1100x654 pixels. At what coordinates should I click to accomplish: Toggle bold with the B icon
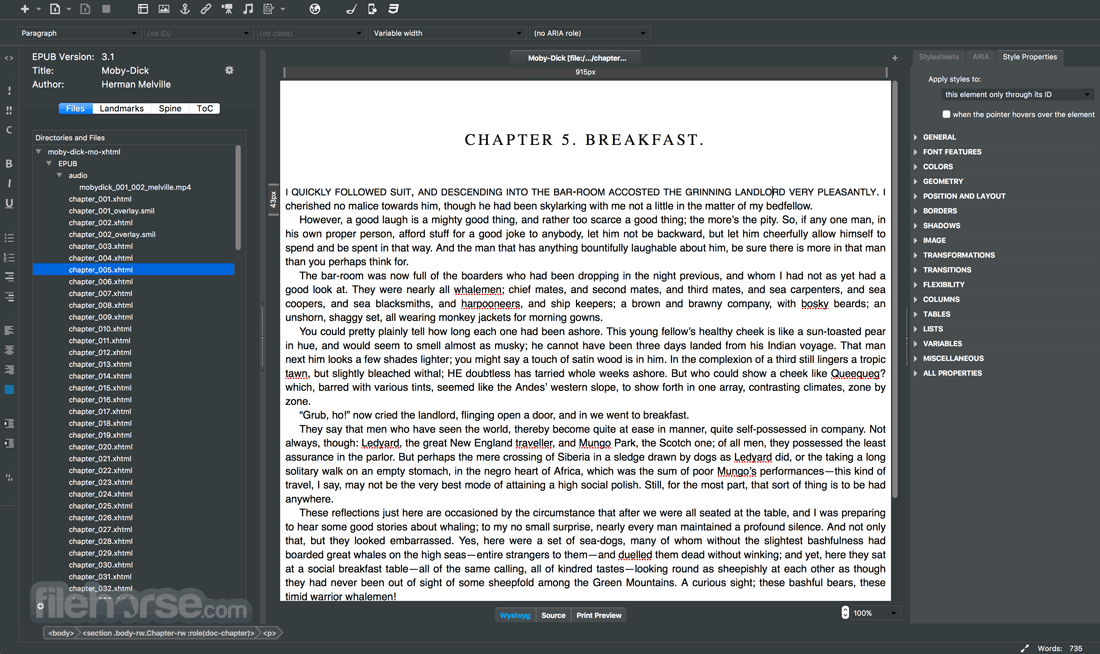pos(9,164)
